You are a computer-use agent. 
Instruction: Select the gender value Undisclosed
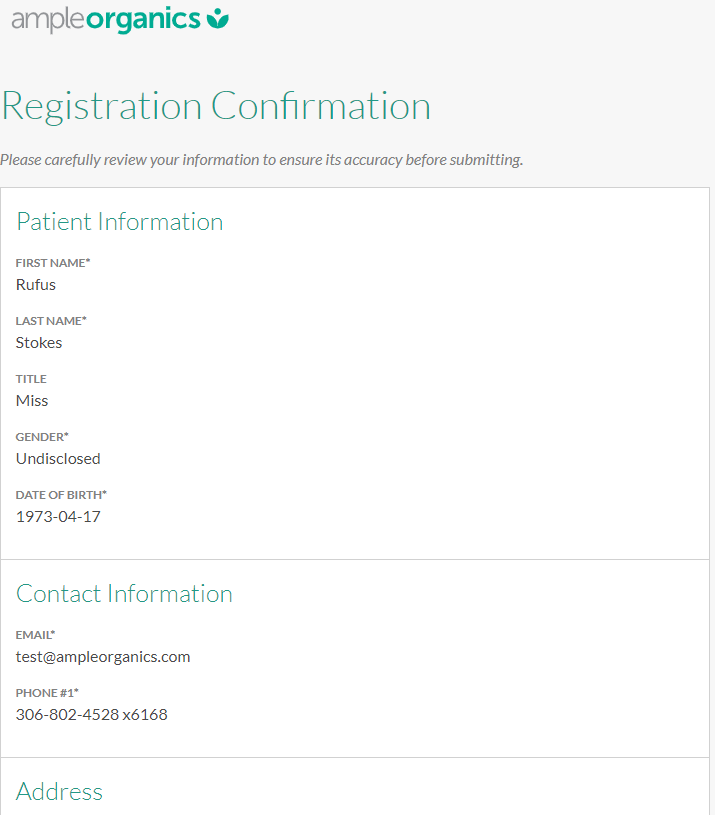click(58, 459)
